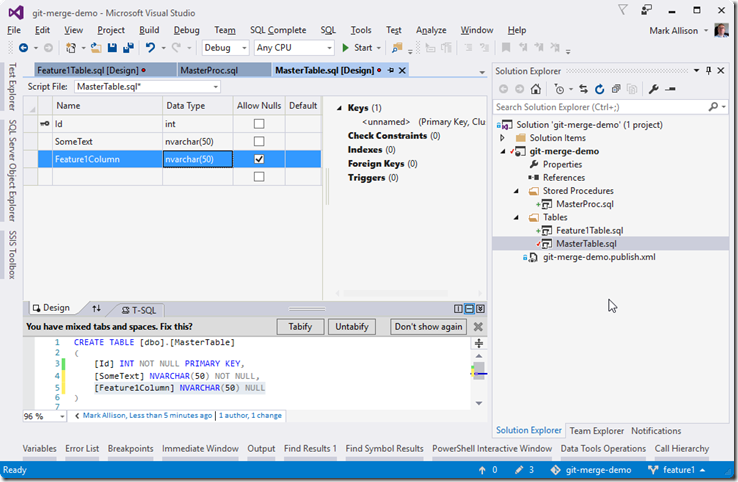
Task: Click the Undo arrow icon
Action: (150, 48)
